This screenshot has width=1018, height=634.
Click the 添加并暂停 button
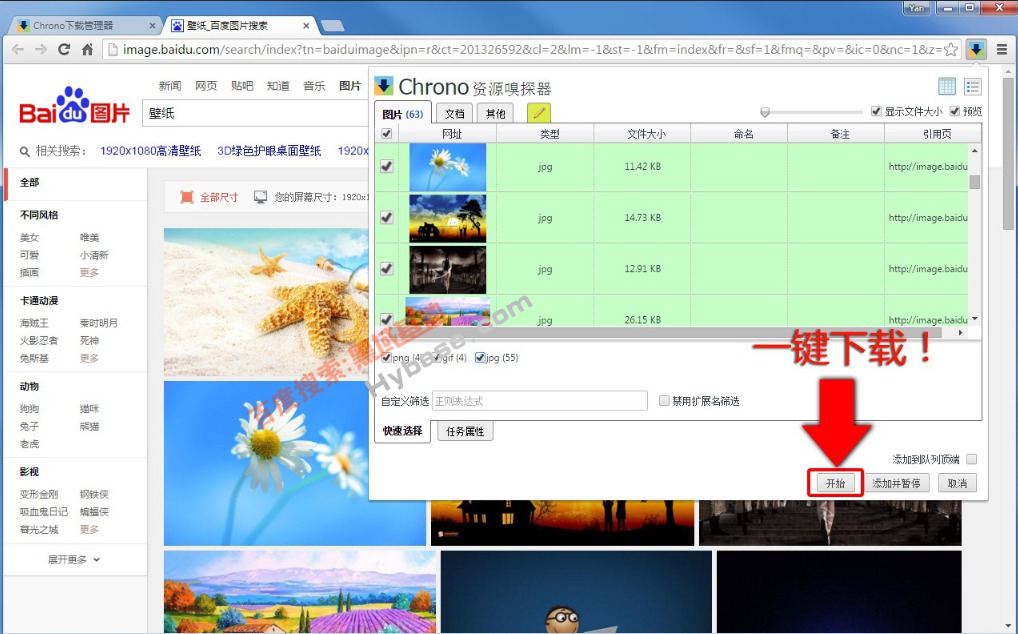pos(897,483)
